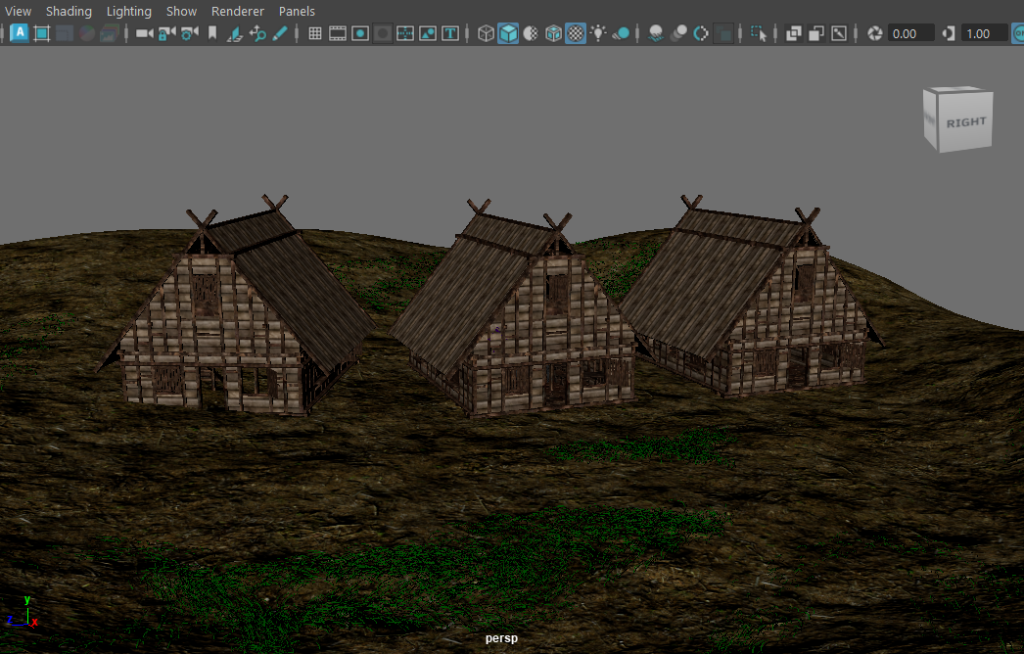1024x654 pixels.
Task: Click the RIGHT face of view cube
Action: click(965, 122)
